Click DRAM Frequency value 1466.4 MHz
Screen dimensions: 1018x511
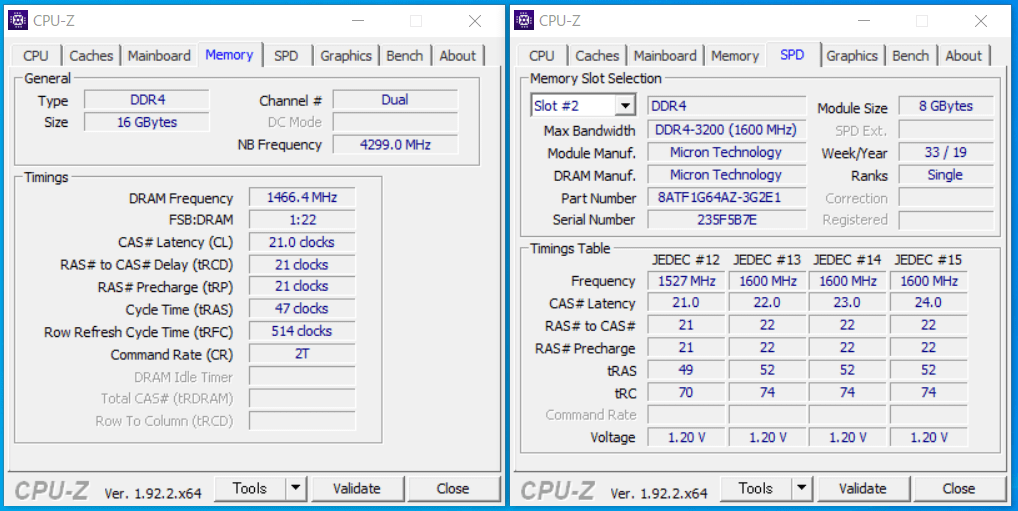[302, 197]
